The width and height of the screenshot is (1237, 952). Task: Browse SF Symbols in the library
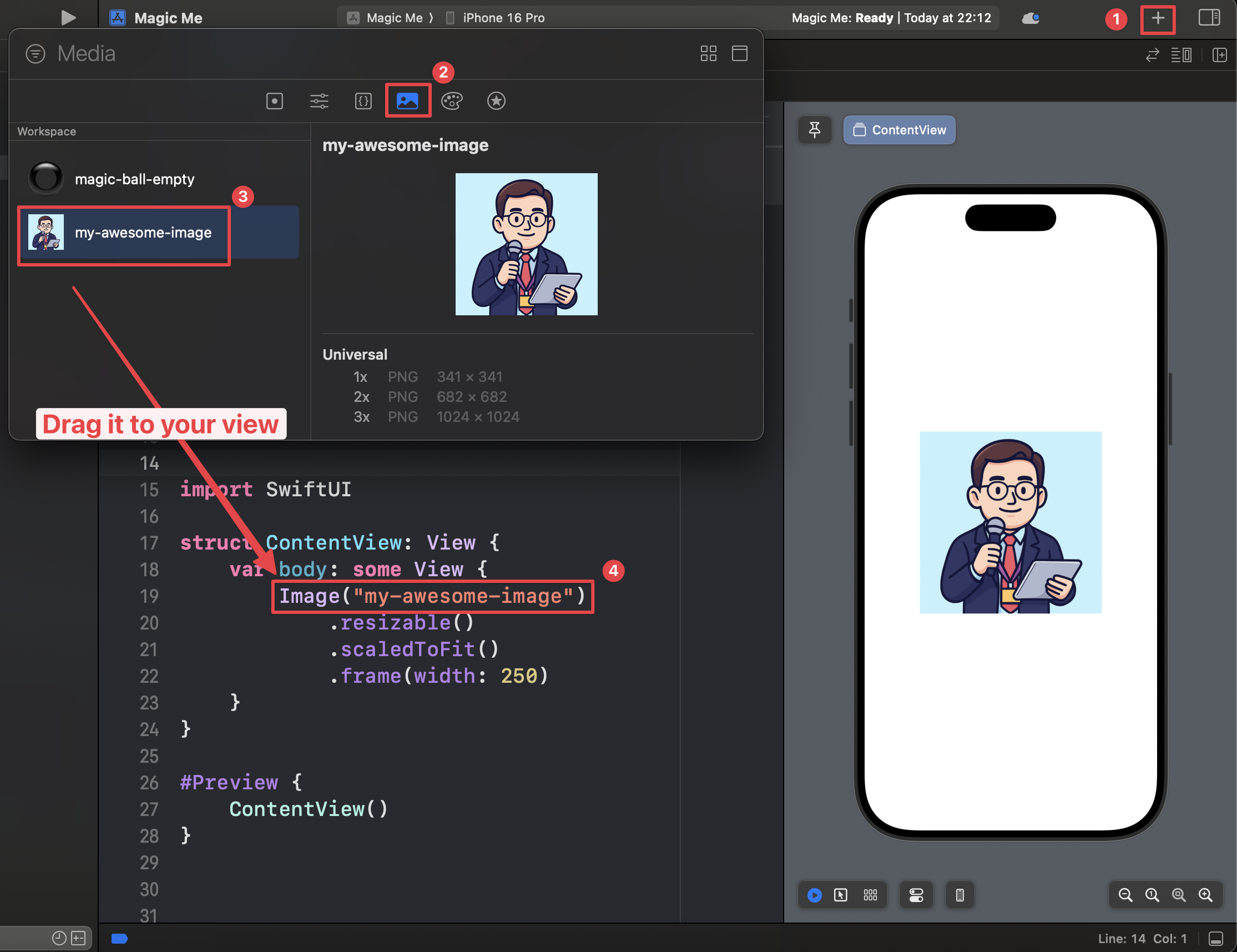[496, 101]
